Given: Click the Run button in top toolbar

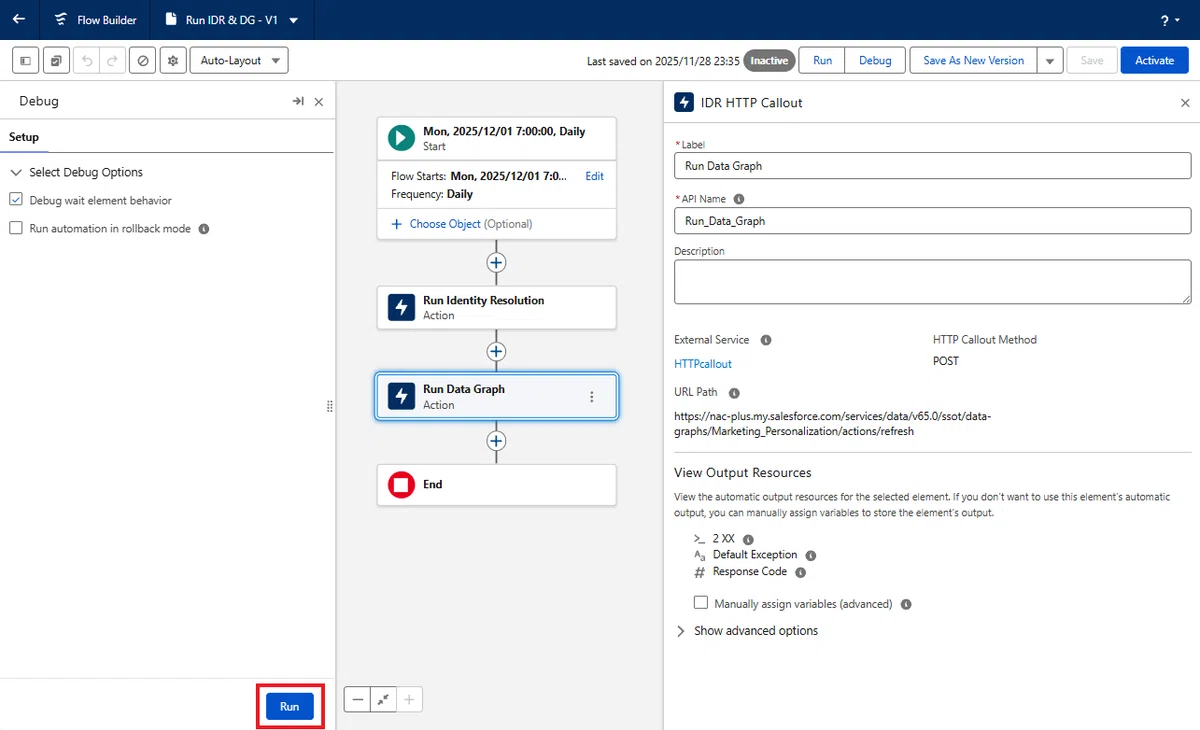Looking at the screenshot, I should [x=822, y=61].
